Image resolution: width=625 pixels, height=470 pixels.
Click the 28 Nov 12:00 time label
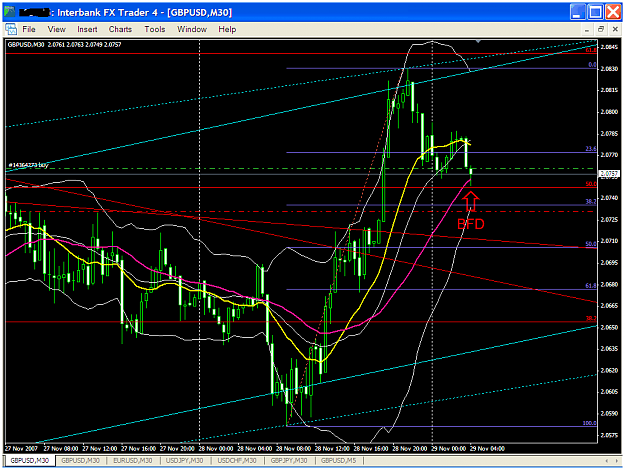[x=332, y=448]
